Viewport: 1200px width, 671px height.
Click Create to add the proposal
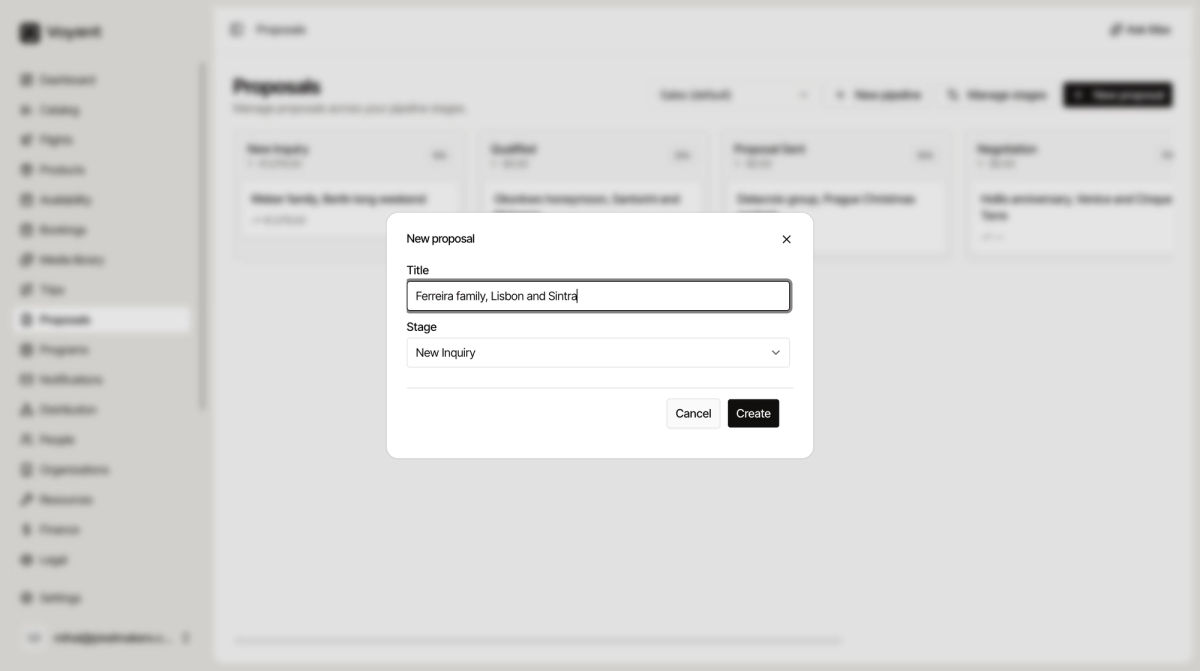(x=753, y=413)
